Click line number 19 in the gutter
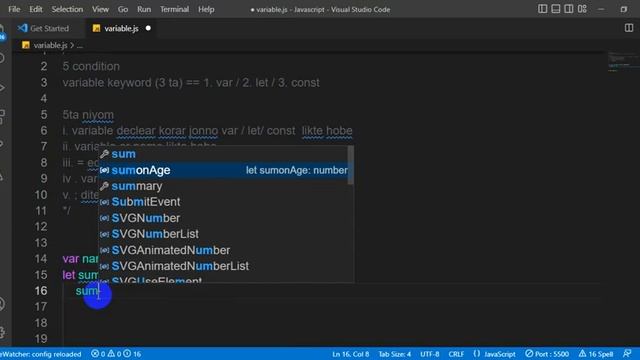This screenshot has width=640, height=360. pos(41,338)
